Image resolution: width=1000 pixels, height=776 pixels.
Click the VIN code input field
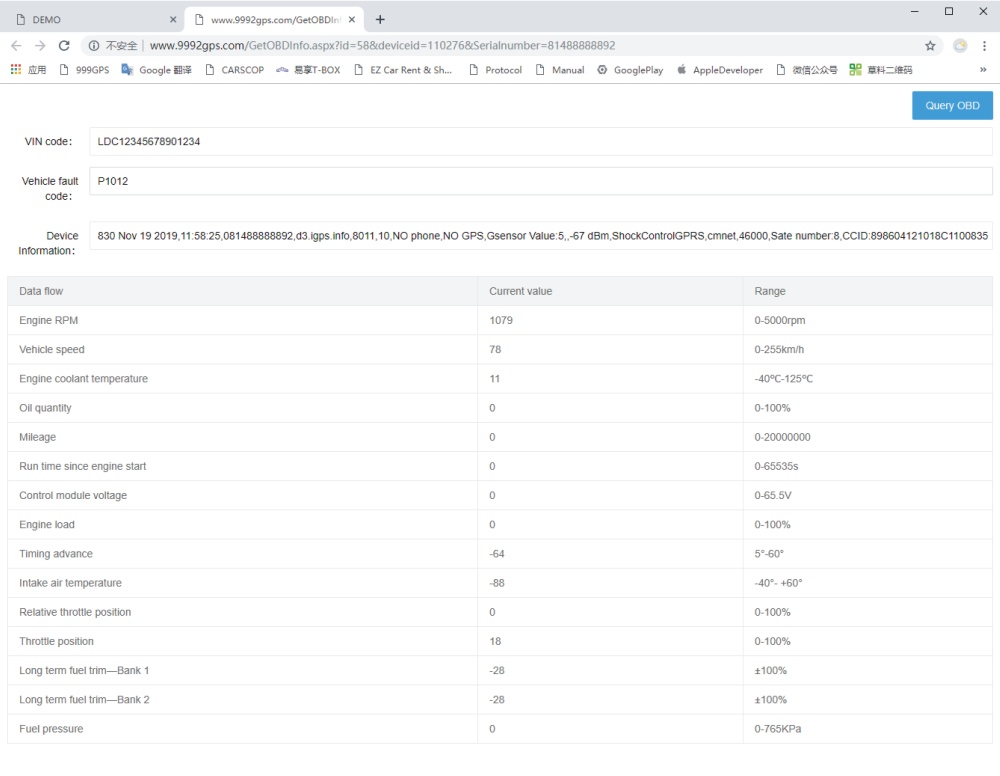pos(540,142)
